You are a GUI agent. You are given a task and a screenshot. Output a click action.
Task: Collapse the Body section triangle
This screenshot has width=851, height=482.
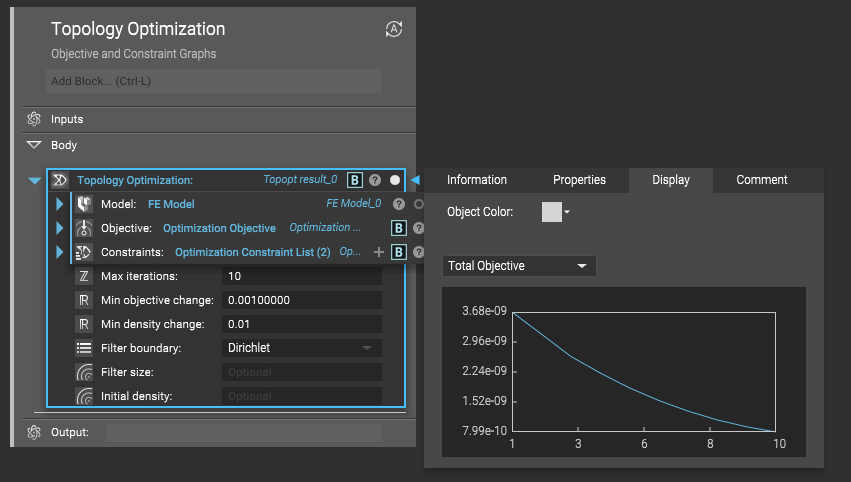pyautogui.click(x=34, y=145)
